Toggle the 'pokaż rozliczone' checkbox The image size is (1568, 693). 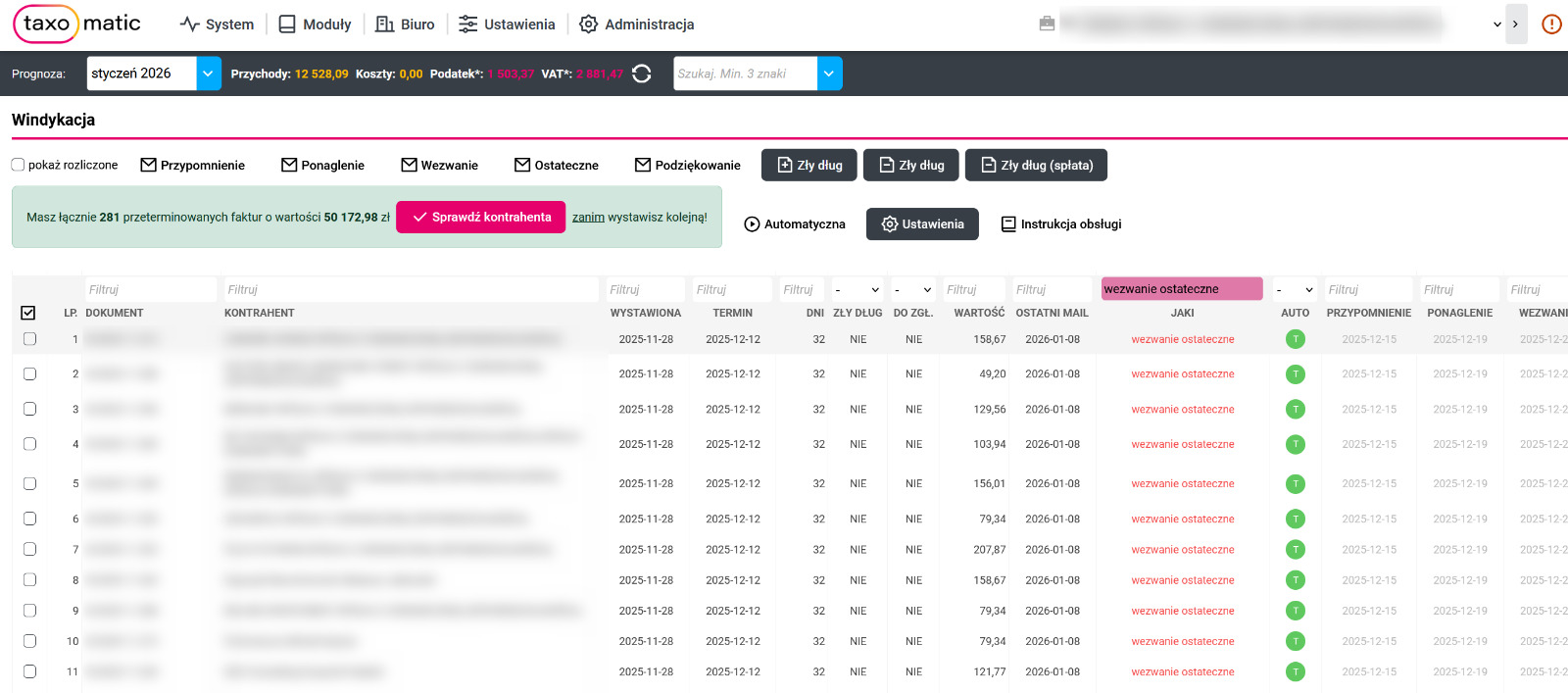(x=18, y=165)
